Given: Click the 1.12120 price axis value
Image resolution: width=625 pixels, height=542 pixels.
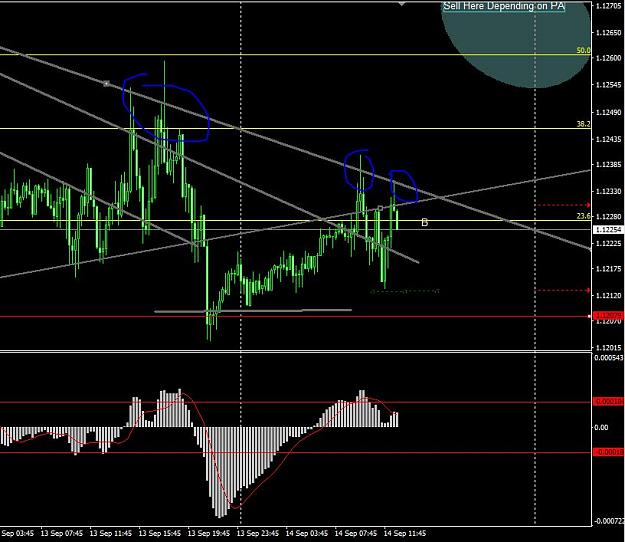Looking at the screenshot, I should (x=608, y=295).
